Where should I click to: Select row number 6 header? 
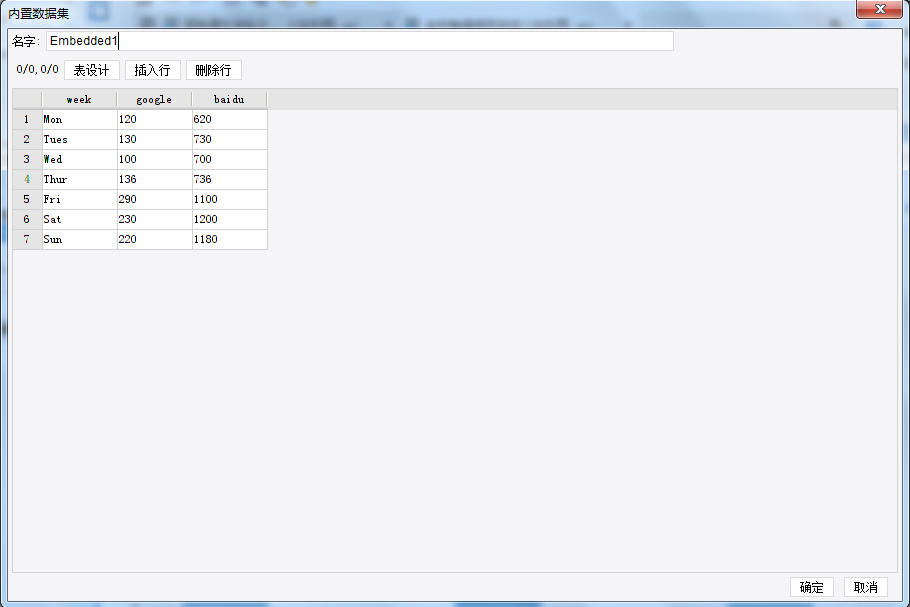[x=27, y=219]
